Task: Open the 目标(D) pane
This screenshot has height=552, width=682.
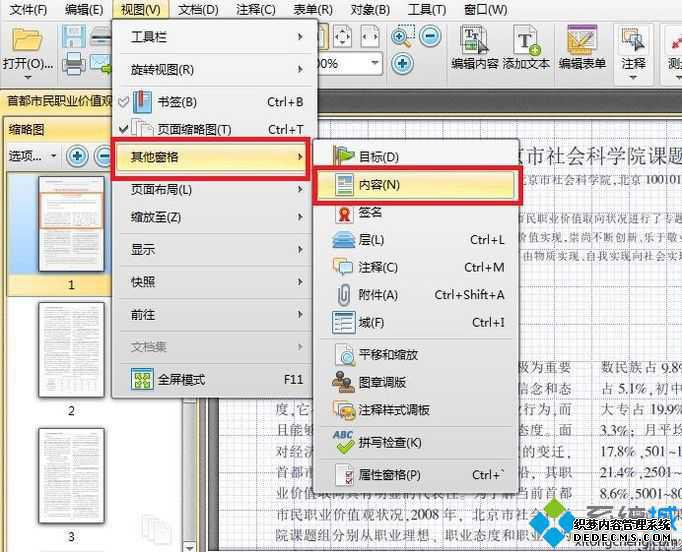Action: coord(417,157)
